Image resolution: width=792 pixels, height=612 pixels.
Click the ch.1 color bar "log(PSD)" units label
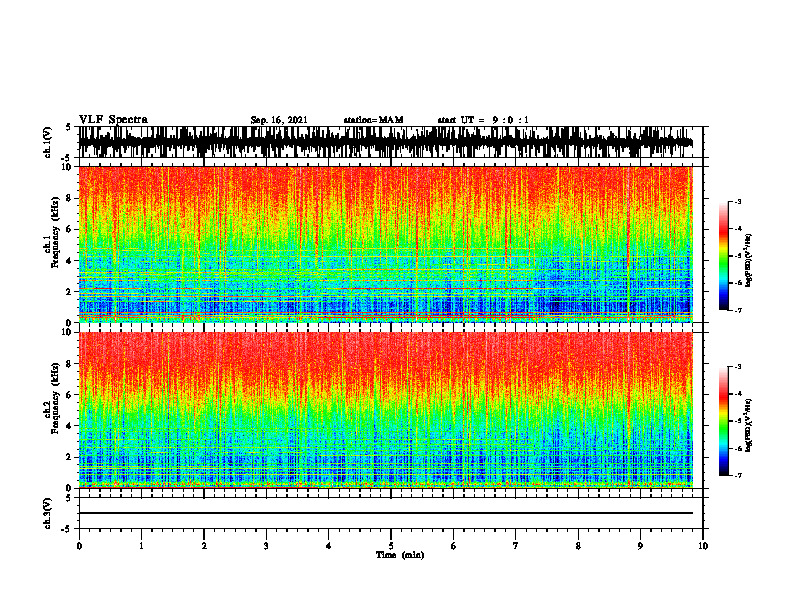coord(749,260)
